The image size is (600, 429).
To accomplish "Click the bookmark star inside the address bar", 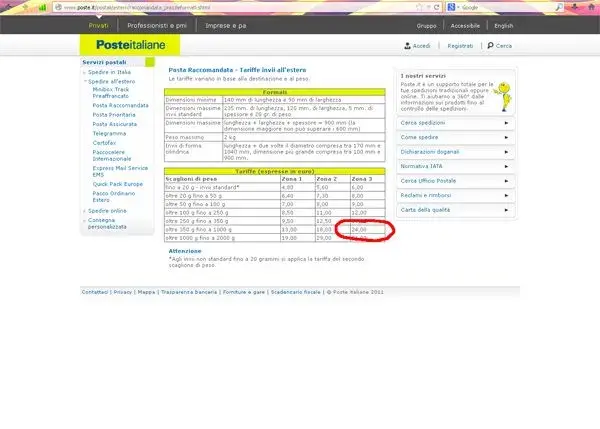I will coord(419,7).
